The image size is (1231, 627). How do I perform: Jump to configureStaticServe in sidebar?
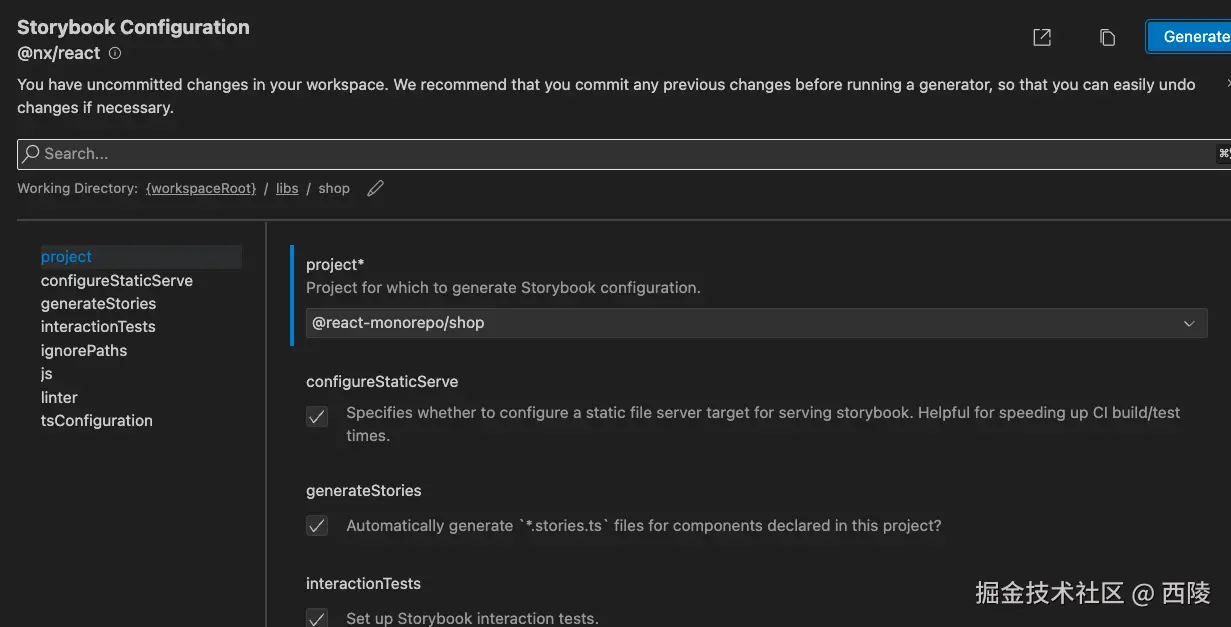117,281
